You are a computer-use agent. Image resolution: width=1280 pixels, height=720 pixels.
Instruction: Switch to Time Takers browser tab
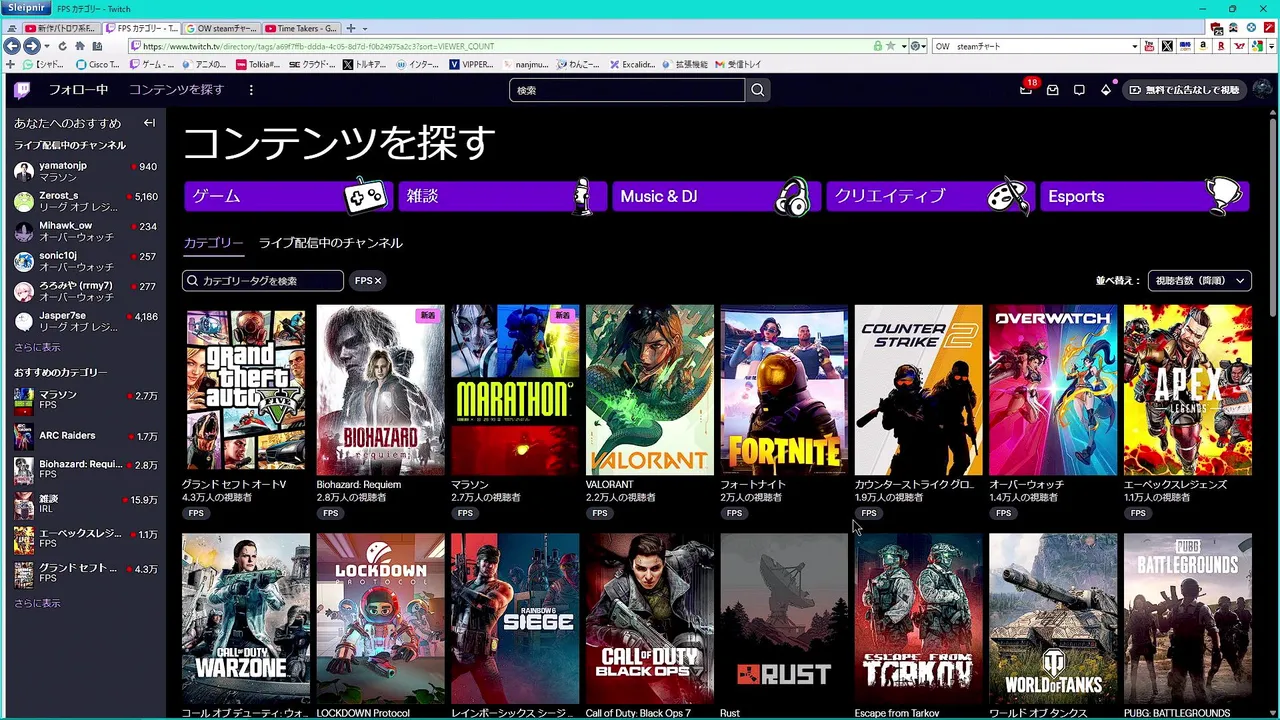tap(301, 28)
